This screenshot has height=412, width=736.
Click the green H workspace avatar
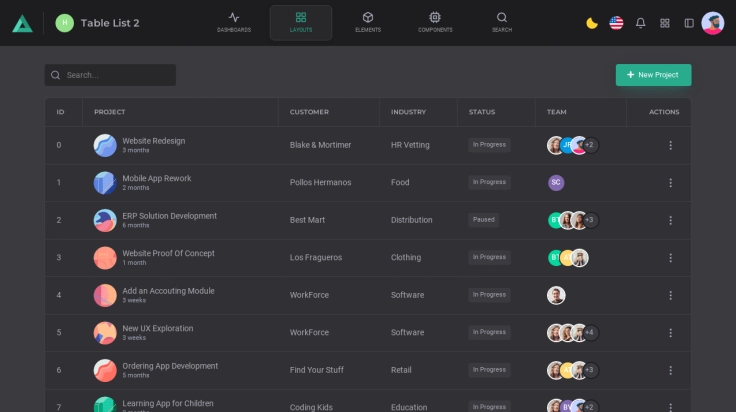pyautogui.click(x=65, y=23)
